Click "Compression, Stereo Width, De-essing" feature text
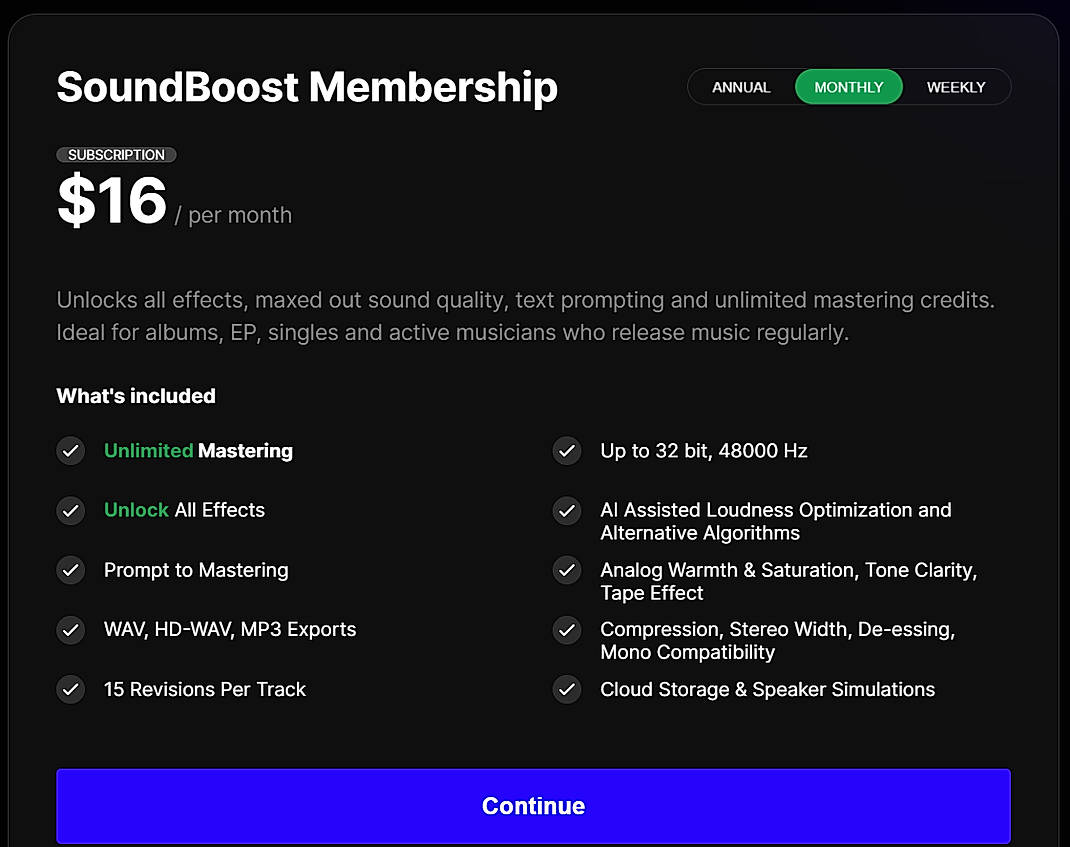This screenshot has height=847, width=1070. [777, 640]
